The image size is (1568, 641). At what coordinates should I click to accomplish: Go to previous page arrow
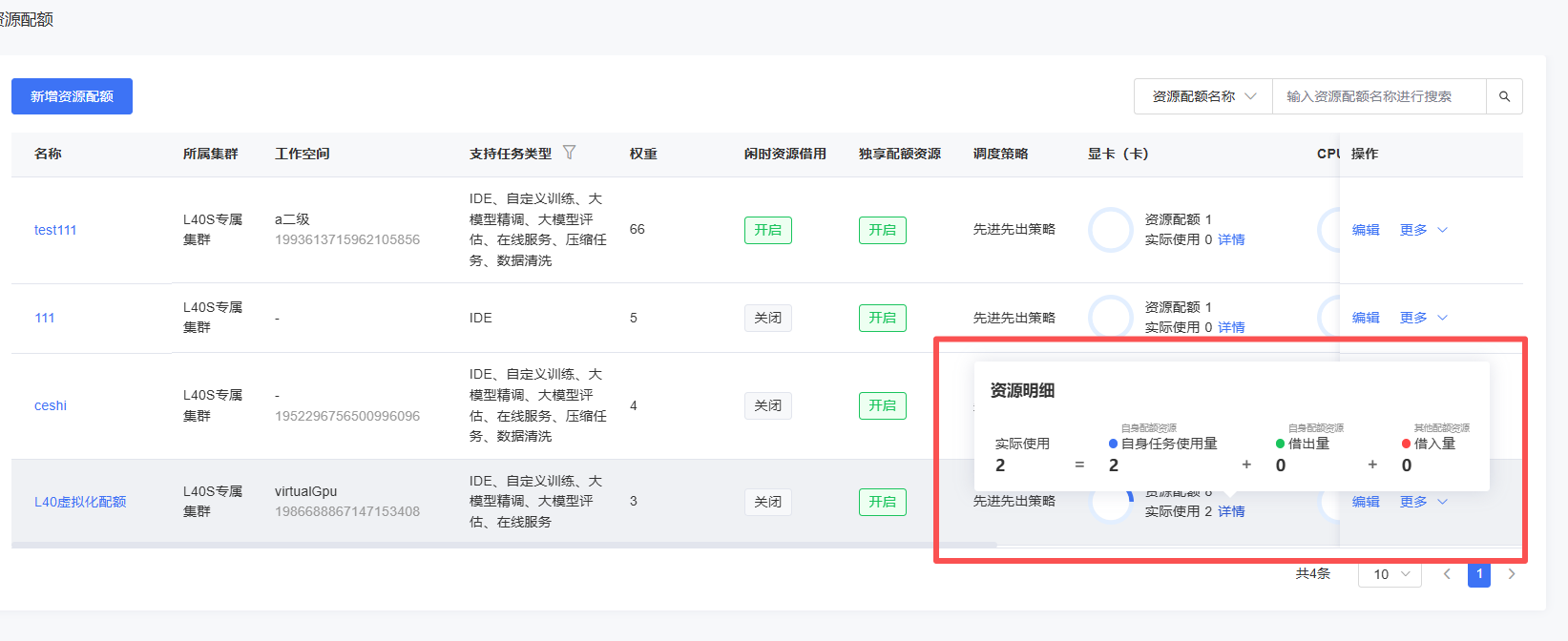pyautogui.click(x=1447, y=574)
